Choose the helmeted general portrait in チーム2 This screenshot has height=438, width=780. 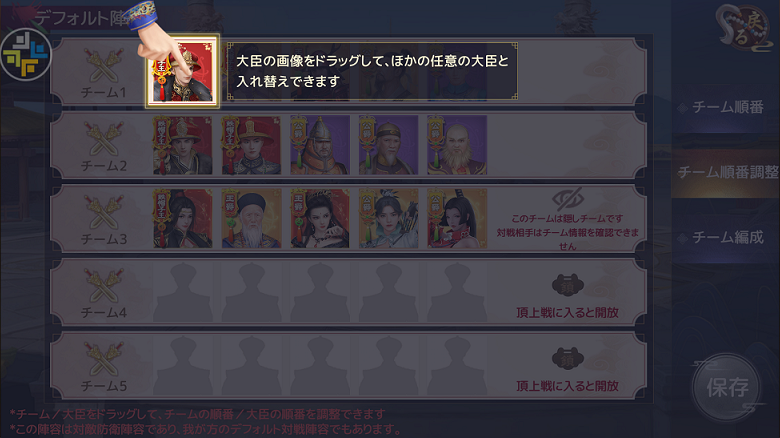(320, 145)
